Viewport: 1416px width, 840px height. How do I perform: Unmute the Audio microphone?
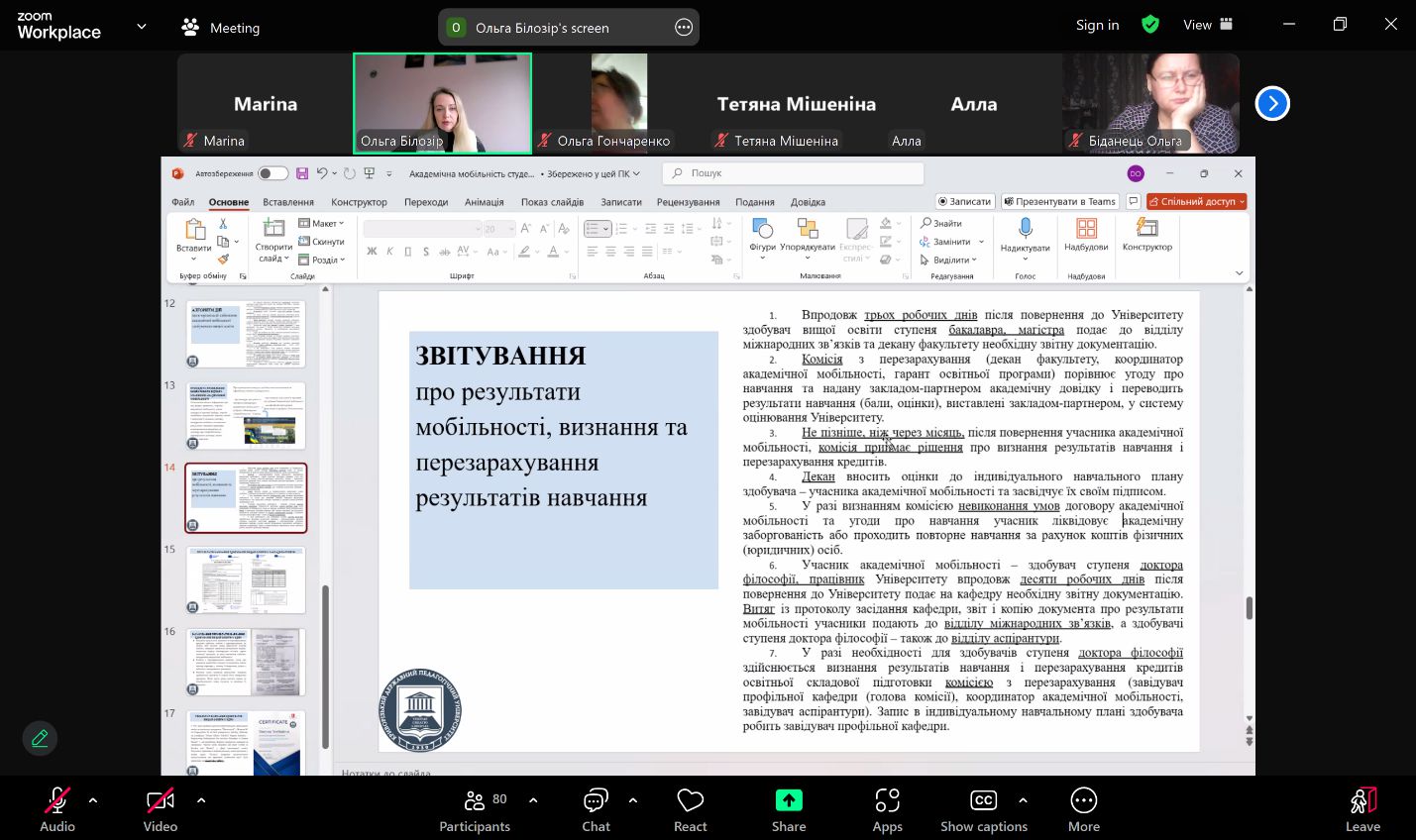[57, 809]
